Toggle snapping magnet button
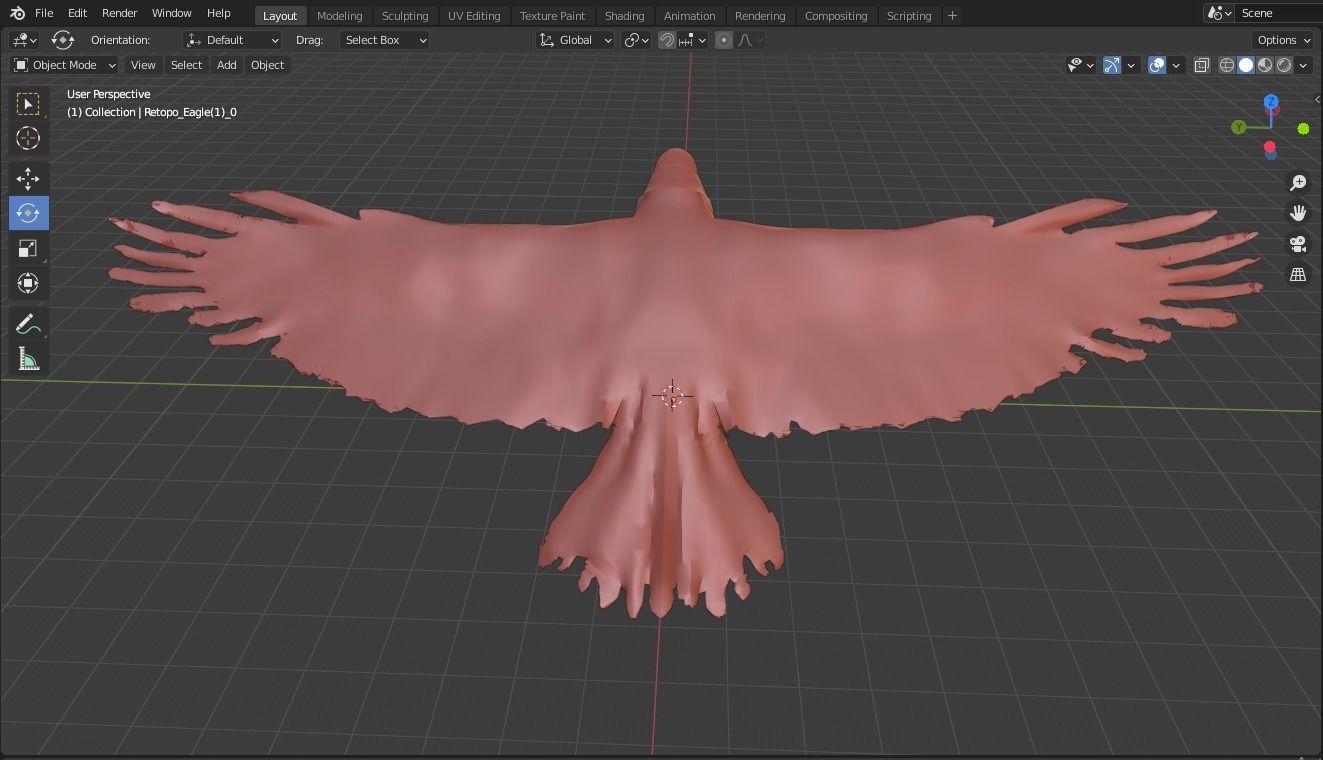The height and width of the screenshot is (760, 1323). pos(667,40)
